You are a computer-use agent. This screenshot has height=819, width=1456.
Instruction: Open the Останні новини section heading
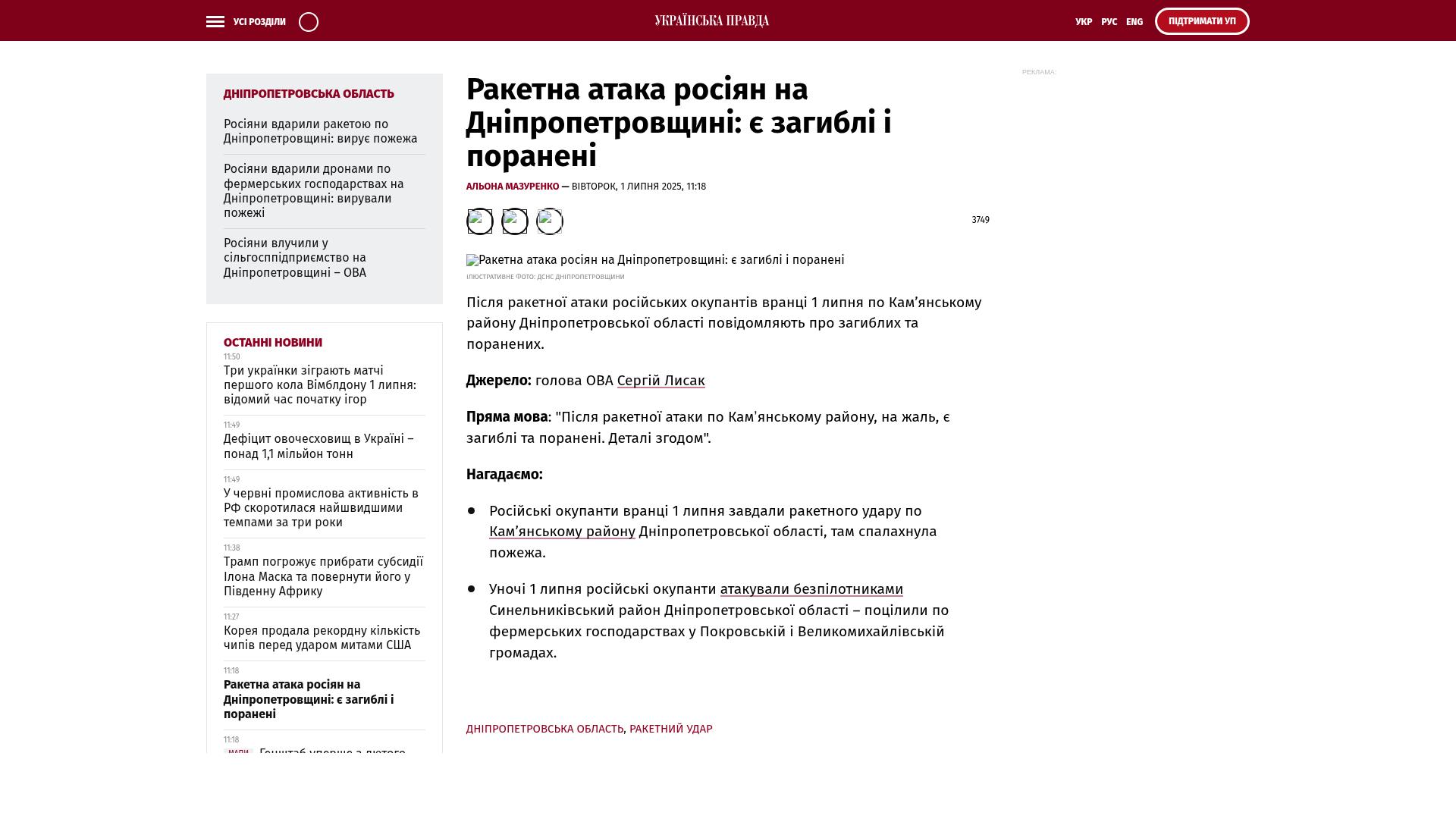tap(272, 343)
